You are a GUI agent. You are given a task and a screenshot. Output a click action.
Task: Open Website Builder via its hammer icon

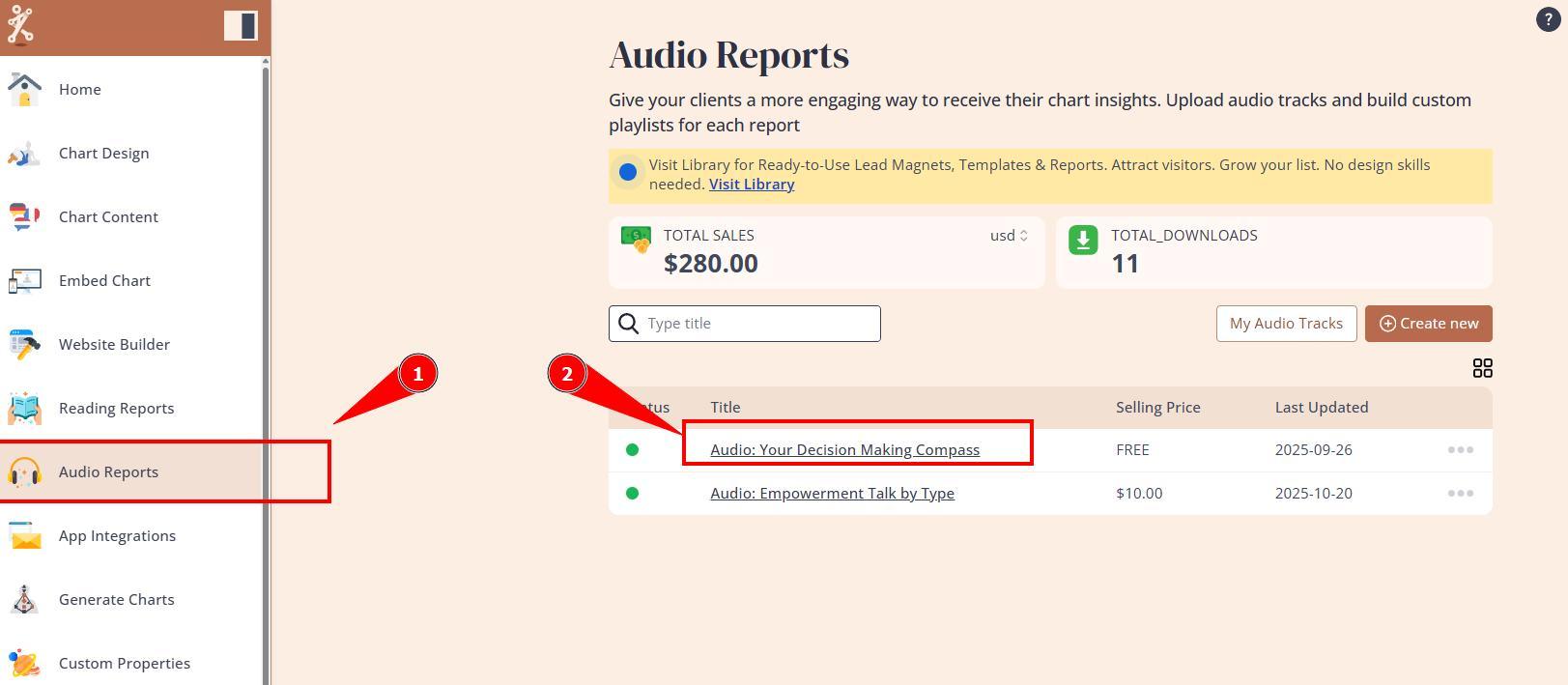click(x=24, y=345)
